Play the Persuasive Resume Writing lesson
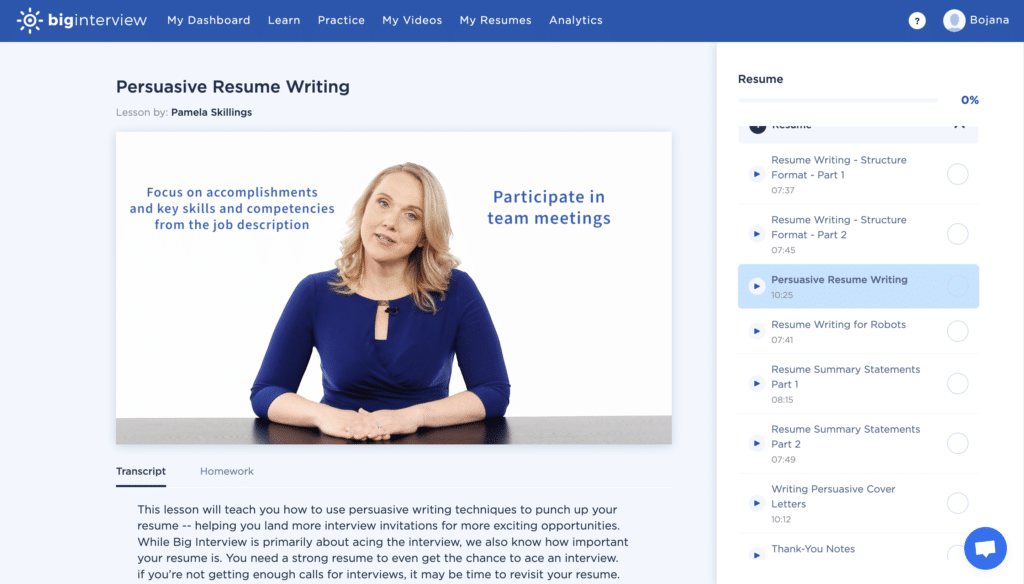 (x=756, y=286)
